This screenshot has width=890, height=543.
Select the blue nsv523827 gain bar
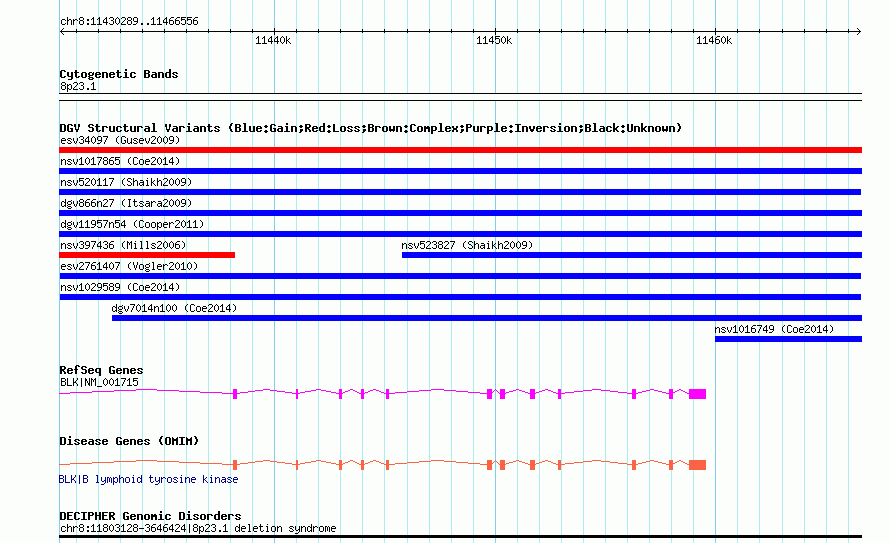click(632, 255)
